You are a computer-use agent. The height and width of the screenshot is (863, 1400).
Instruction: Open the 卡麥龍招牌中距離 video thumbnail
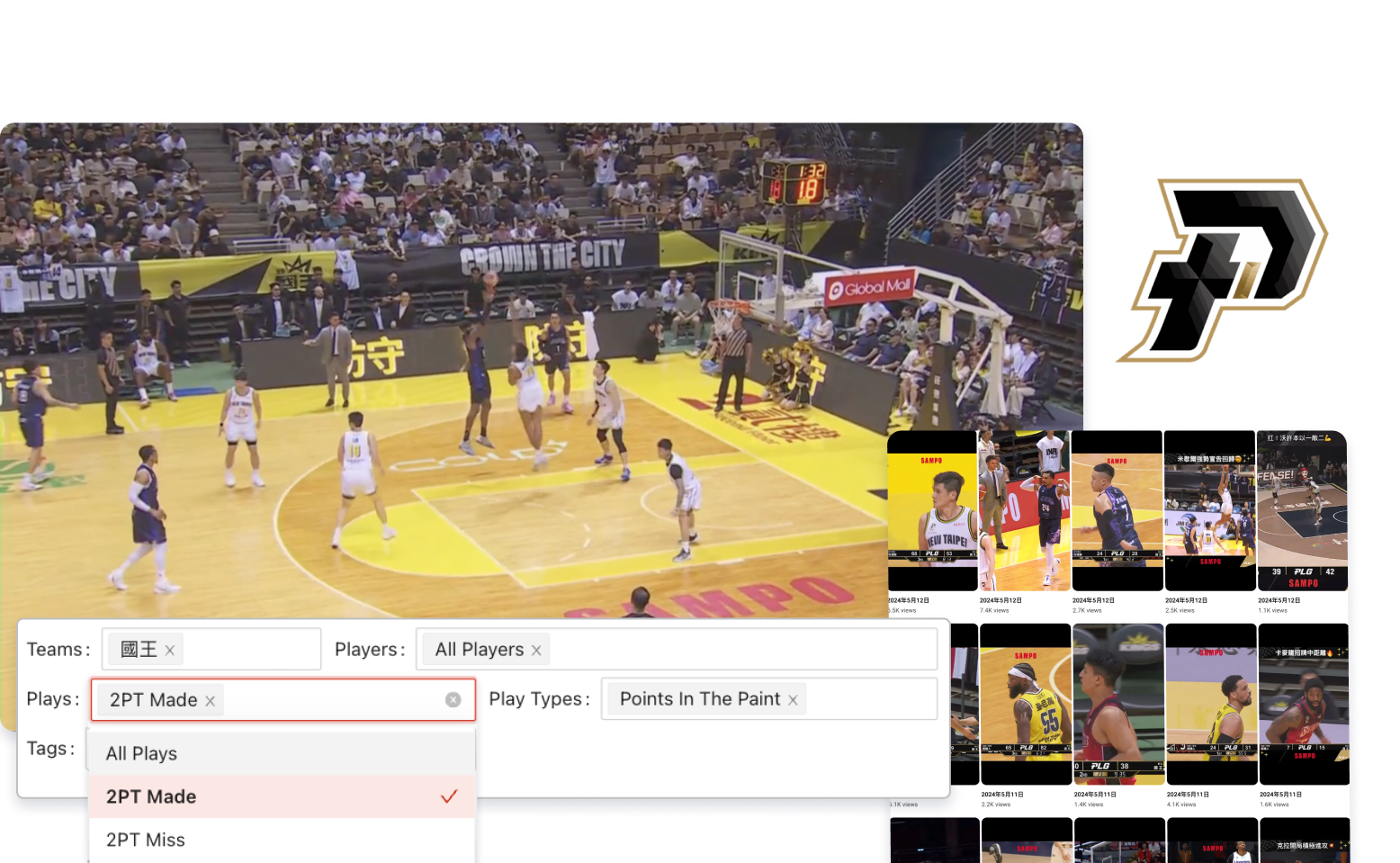pos(1304,704)
